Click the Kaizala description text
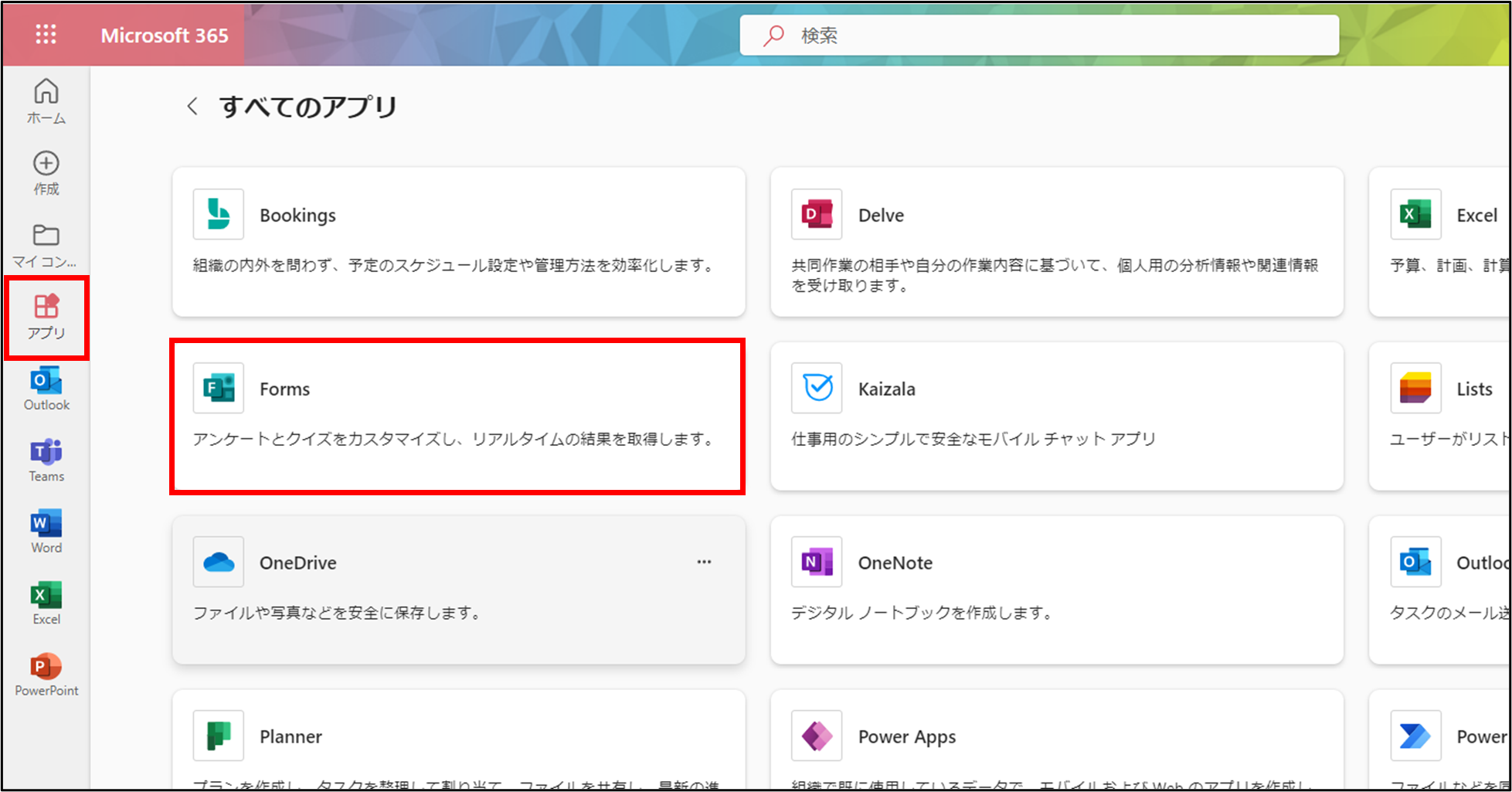The height and width of the screenshot is (792, 1512). tap(973, 439)
